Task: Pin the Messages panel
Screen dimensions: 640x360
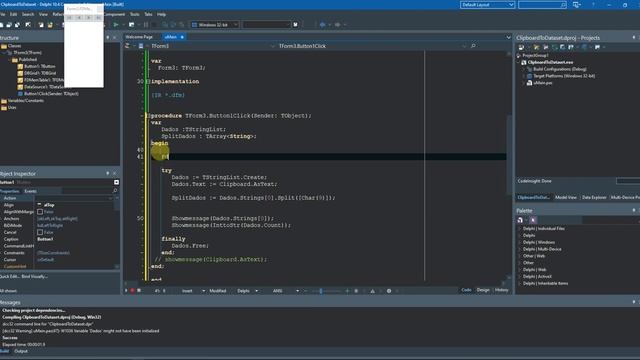Action: [x=634, y=302]
